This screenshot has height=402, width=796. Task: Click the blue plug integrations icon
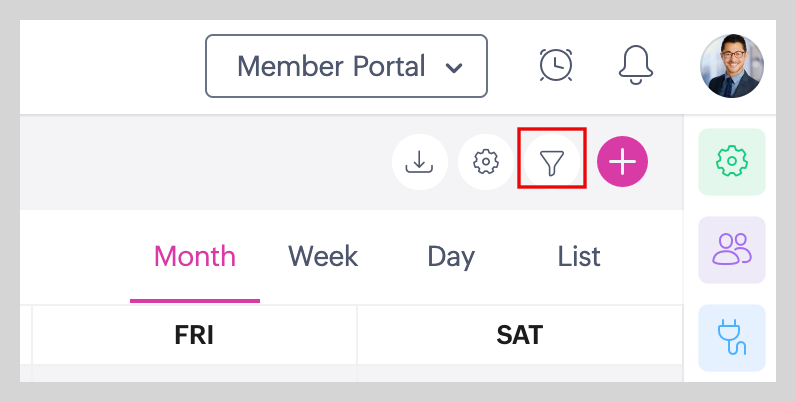tap(732, 337)
